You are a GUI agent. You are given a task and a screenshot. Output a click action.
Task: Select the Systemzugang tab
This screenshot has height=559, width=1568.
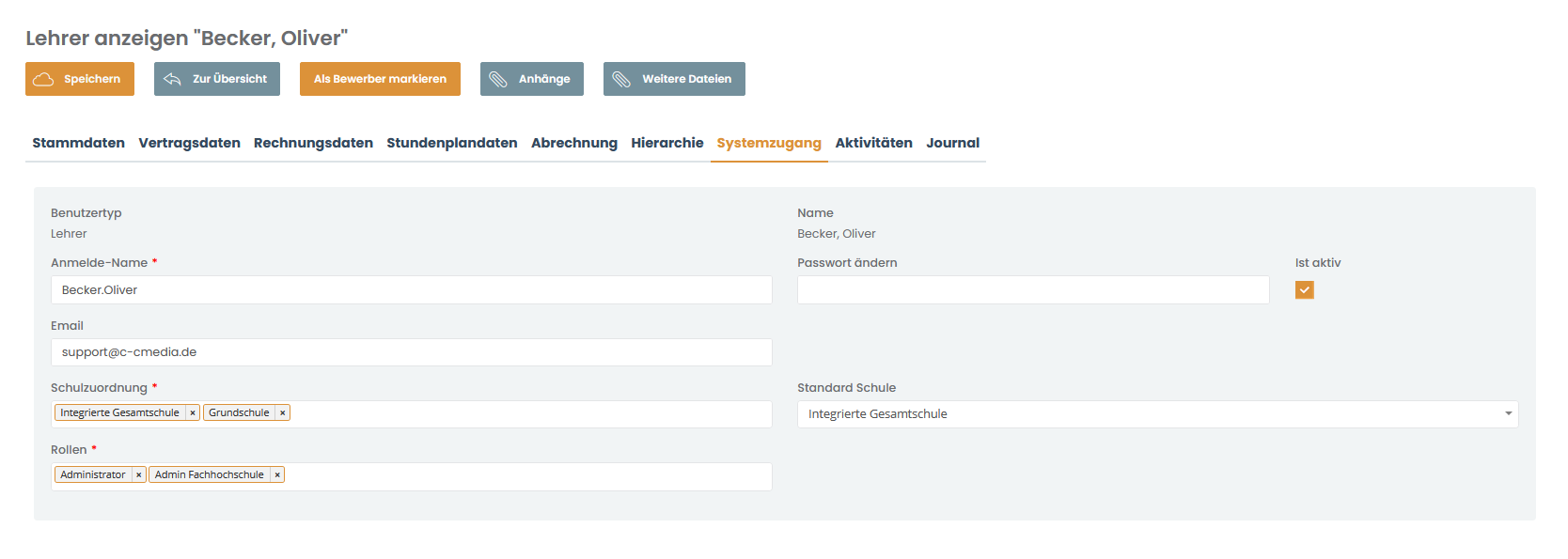769,143
